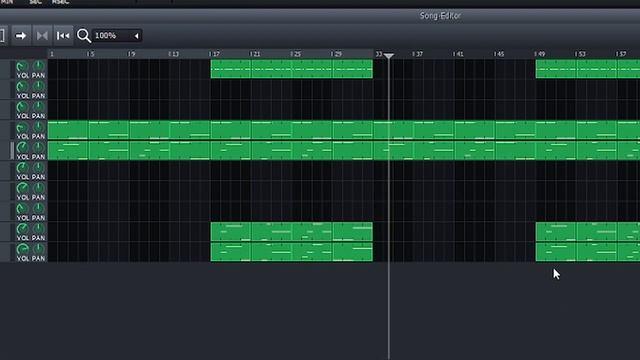
Task: Select fourth track's clip starting at bar 37
Action: (x=434, y=130)
